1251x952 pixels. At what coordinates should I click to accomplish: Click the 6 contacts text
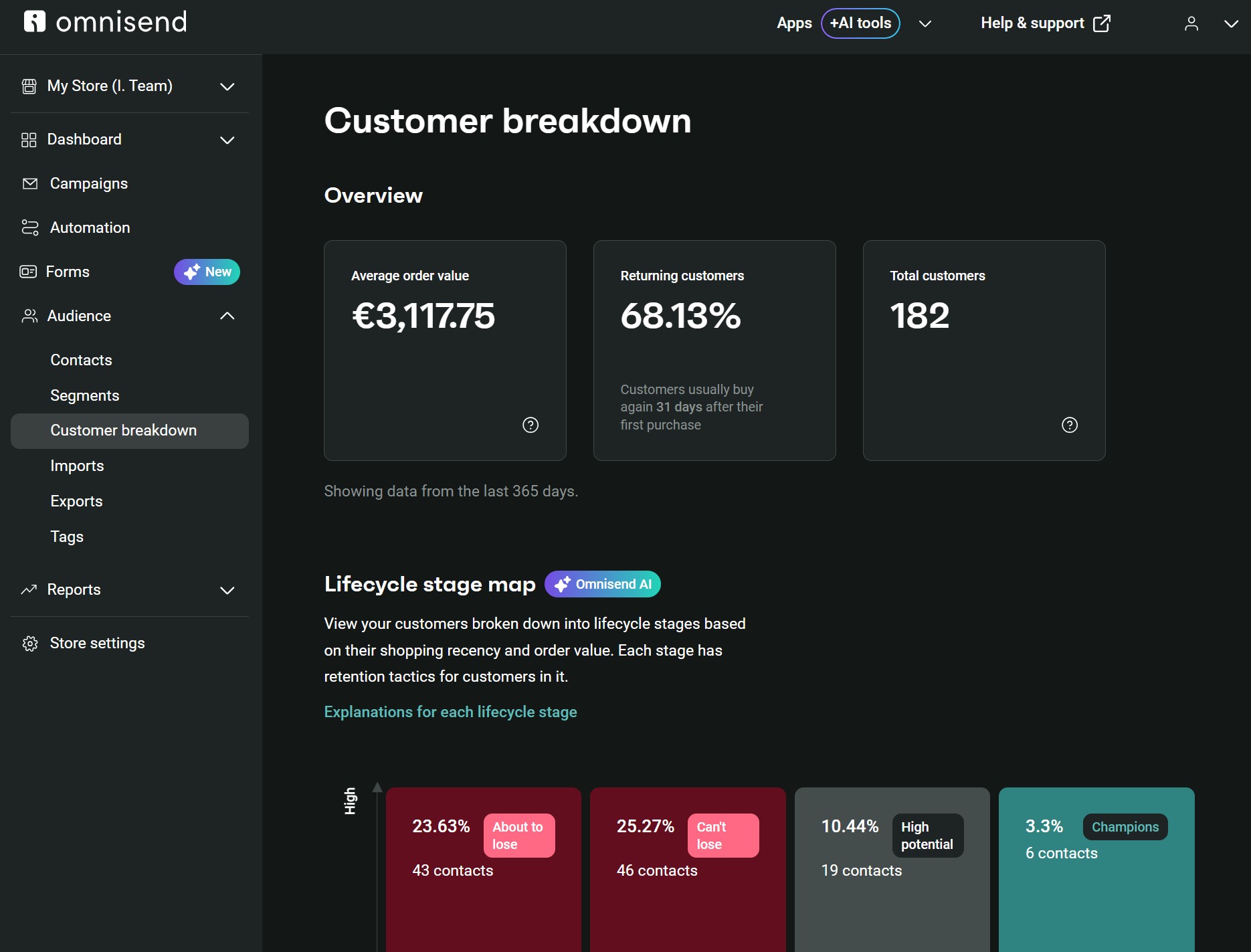pos(1062,853)
